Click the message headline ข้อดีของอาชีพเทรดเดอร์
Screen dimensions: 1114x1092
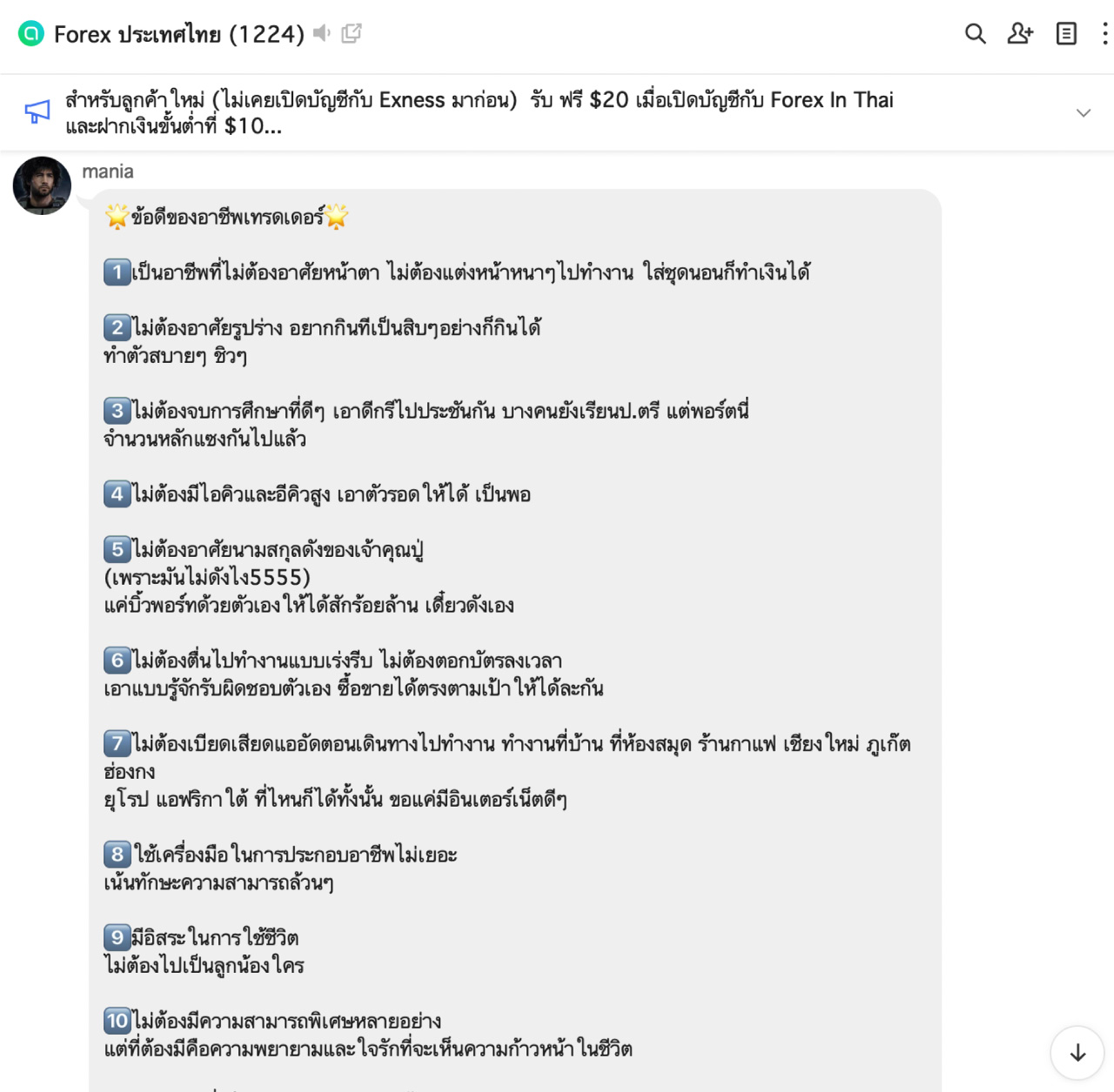(x=226, y=217)
